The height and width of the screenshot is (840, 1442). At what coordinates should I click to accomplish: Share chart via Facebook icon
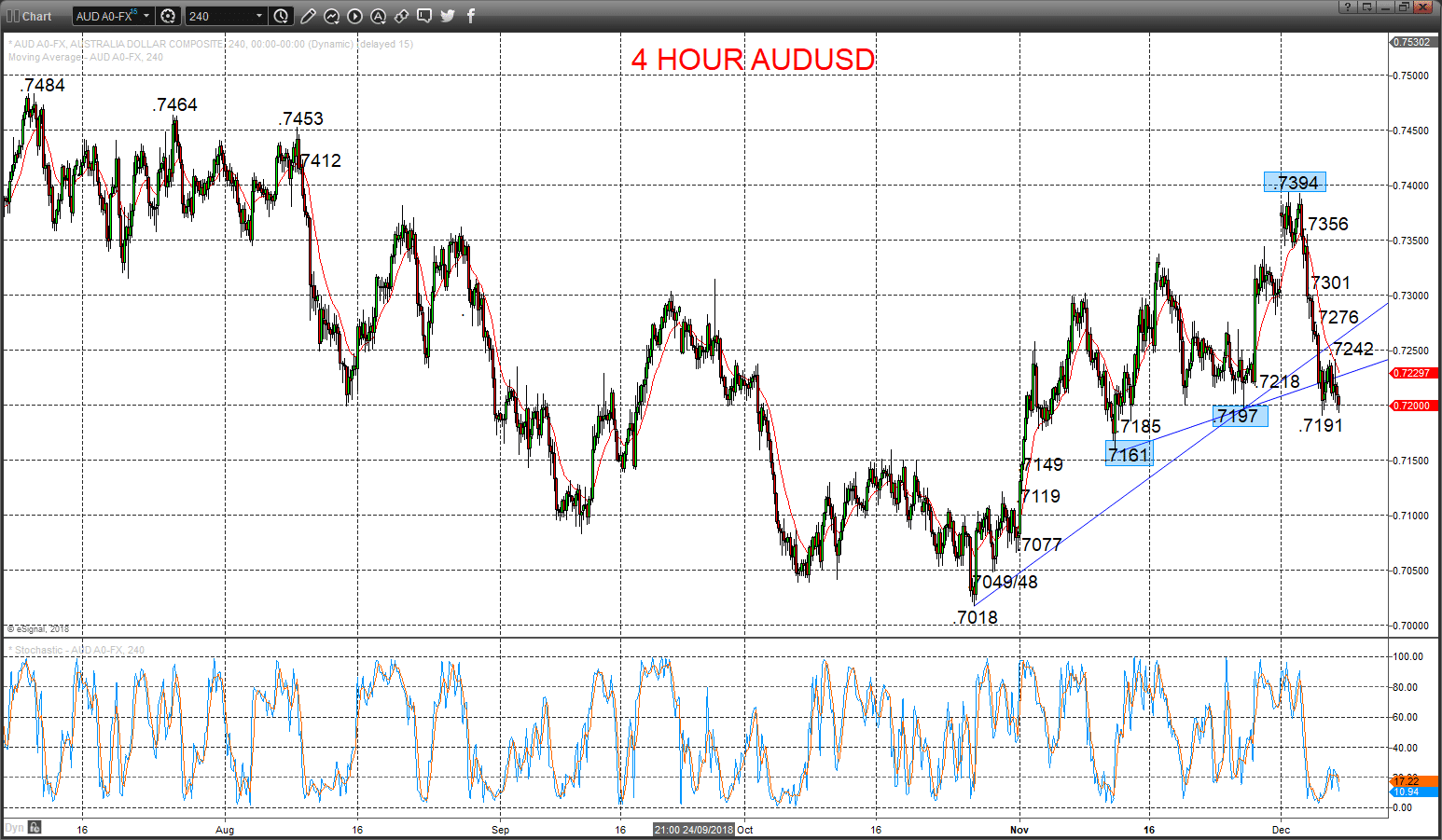470,16
